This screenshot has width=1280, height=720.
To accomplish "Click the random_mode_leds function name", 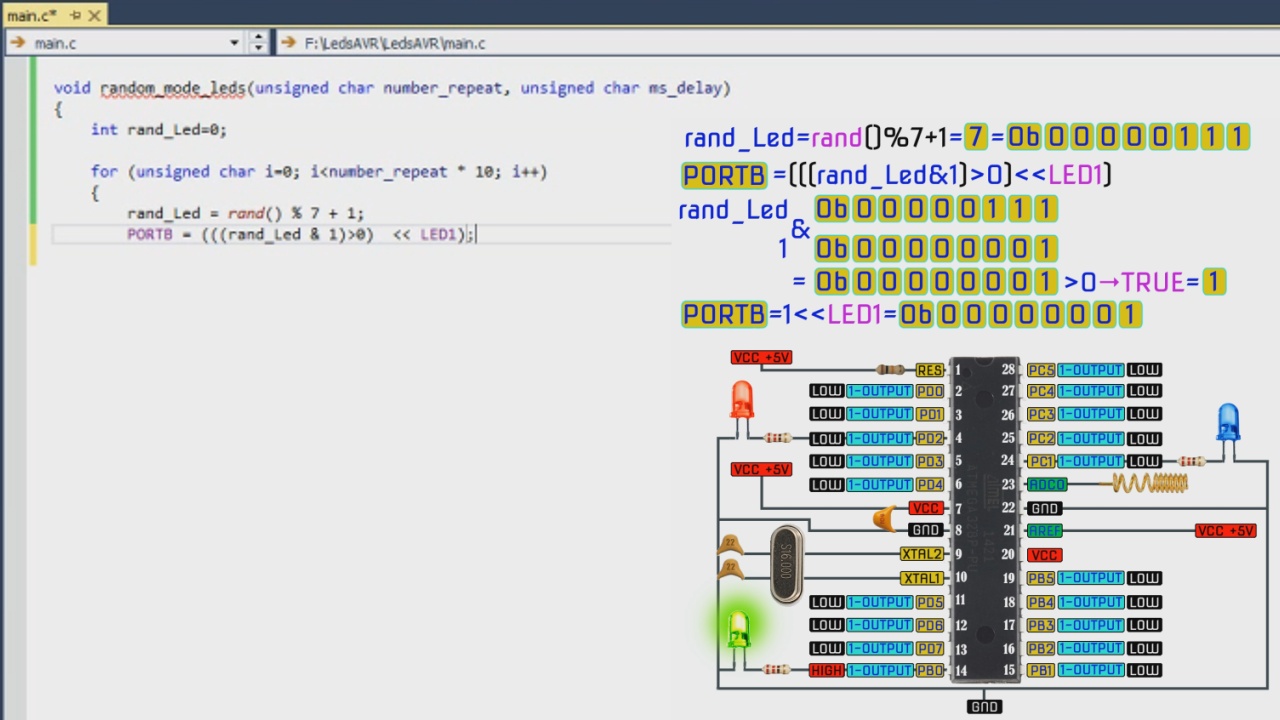I will click(172, 88).
